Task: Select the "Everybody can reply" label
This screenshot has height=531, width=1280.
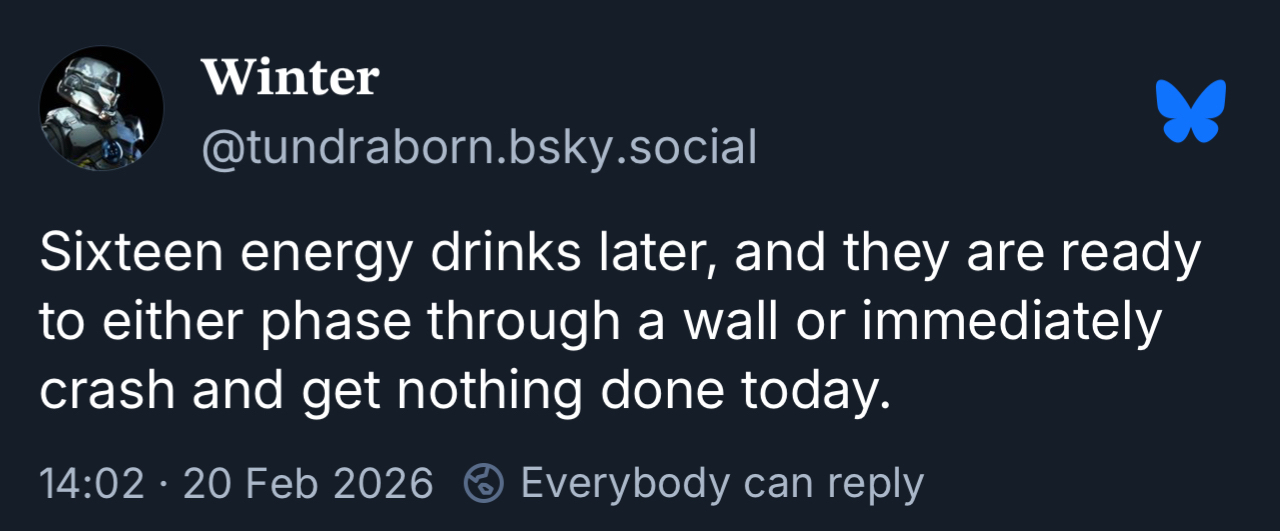Action: (722, 484)
